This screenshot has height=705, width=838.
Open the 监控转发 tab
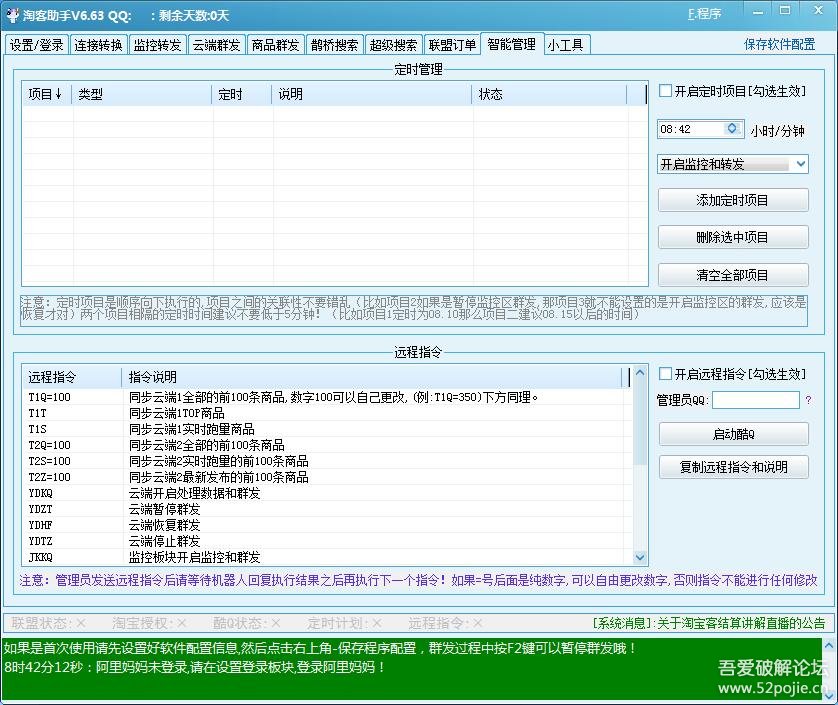click(158, 45)
